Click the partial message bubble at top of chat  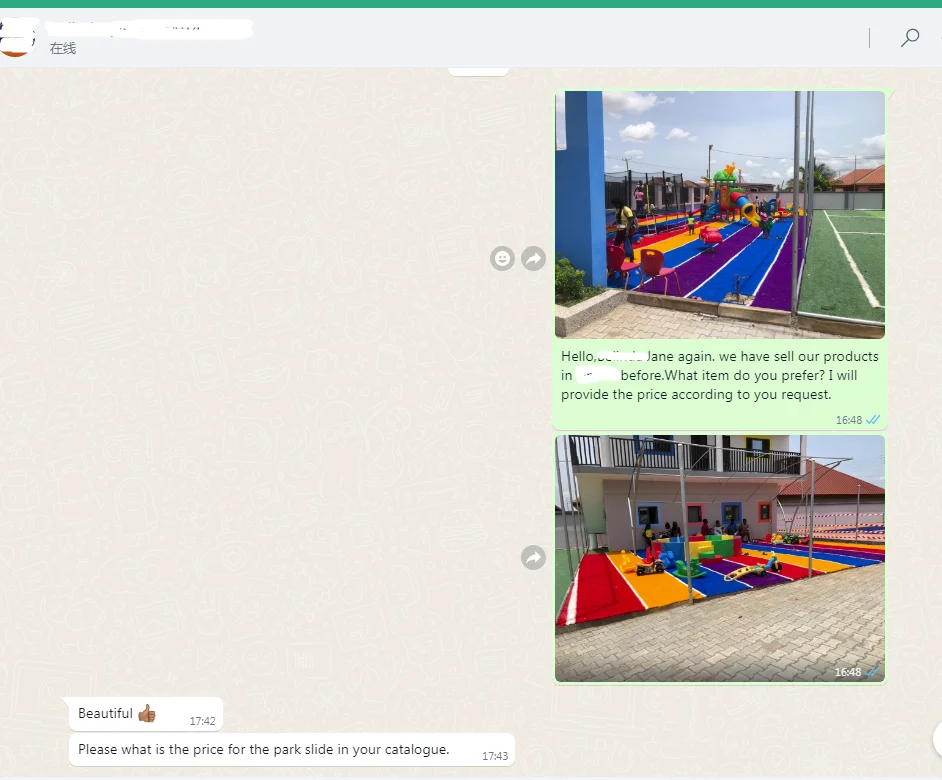tap(478, 70)
